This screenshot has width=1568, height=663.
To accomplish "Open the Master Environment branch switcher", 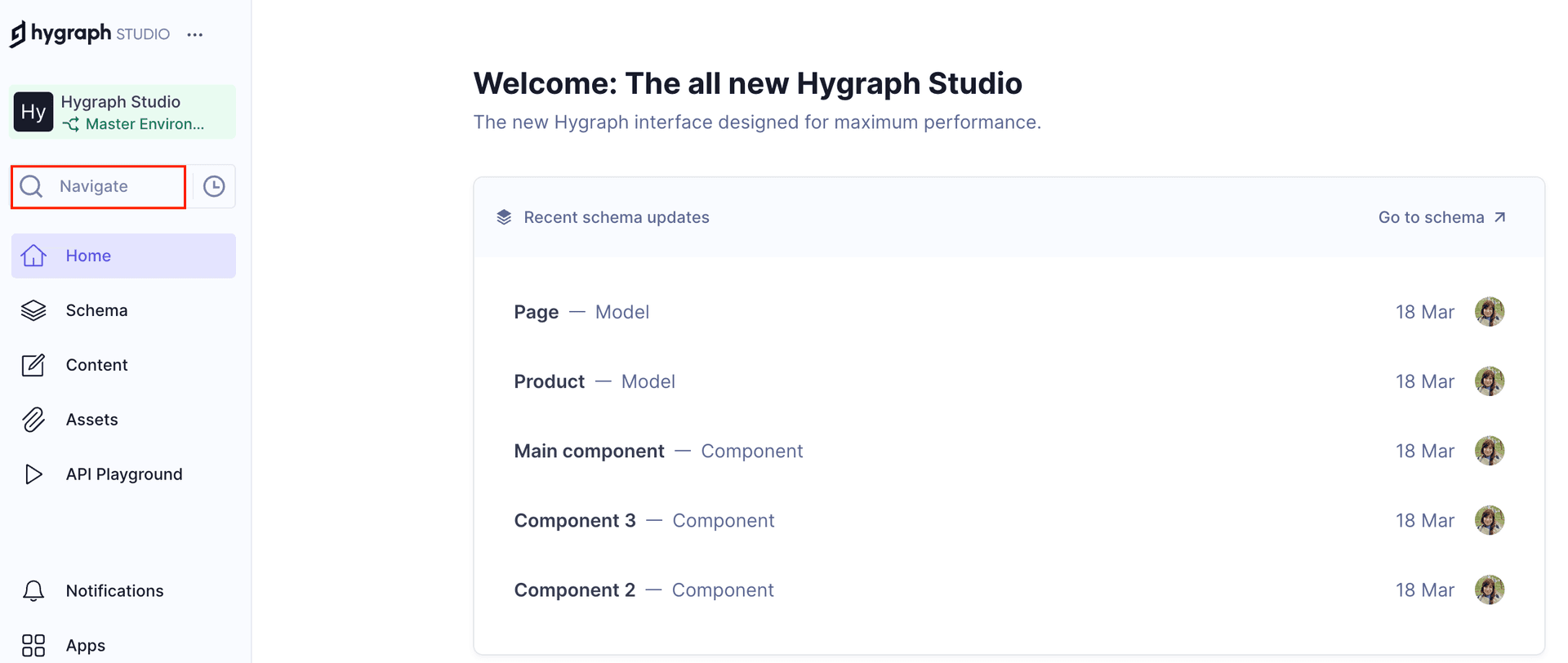I will [135, 124].
